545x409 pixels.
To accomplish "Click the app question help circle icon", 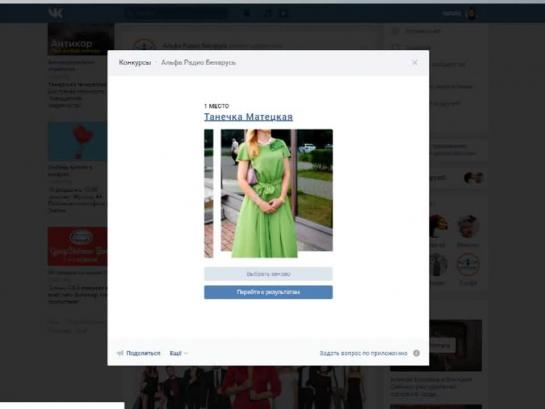I will [416, 353].
